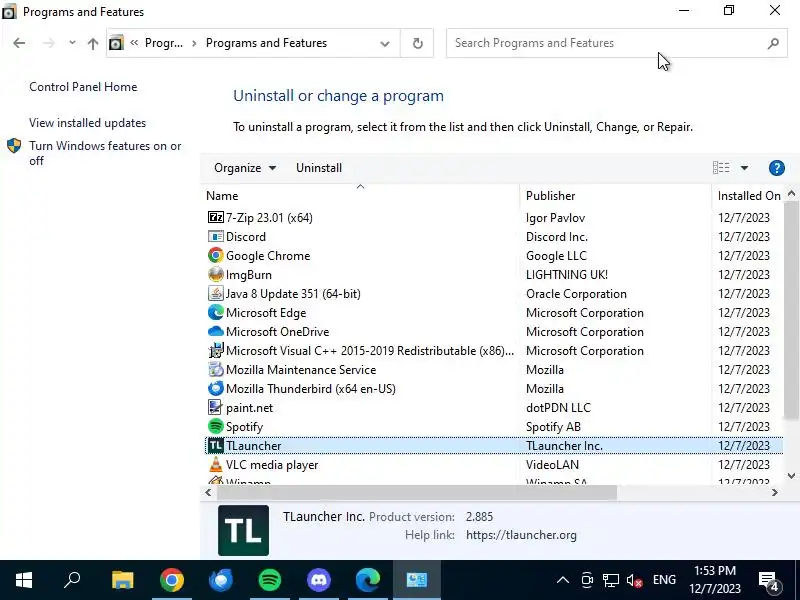Click the Visual C++ Redistributable icon
Screen dimensions: 800x600
pyautogui.click(x=215, y=351)
